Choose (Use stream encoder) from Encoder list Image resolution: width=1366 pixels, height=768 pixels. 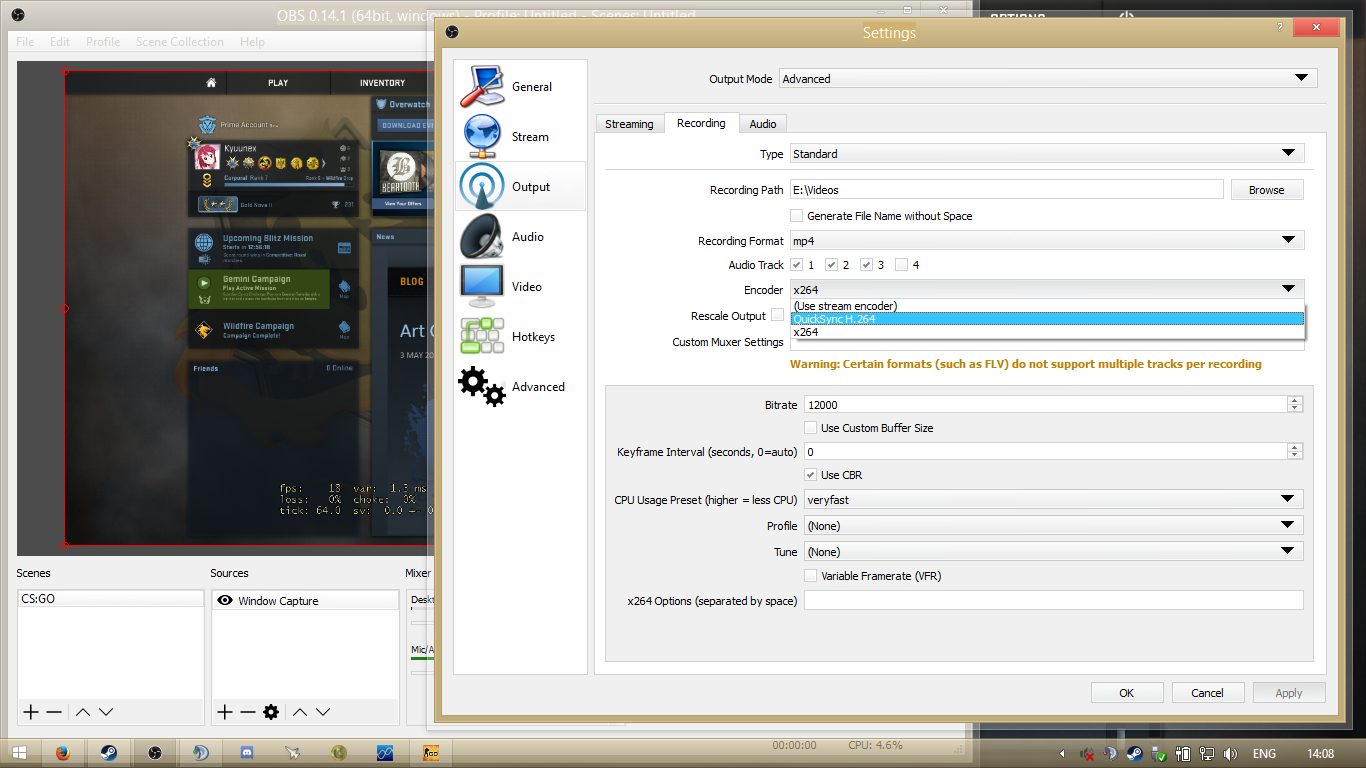click(1047, 306)
